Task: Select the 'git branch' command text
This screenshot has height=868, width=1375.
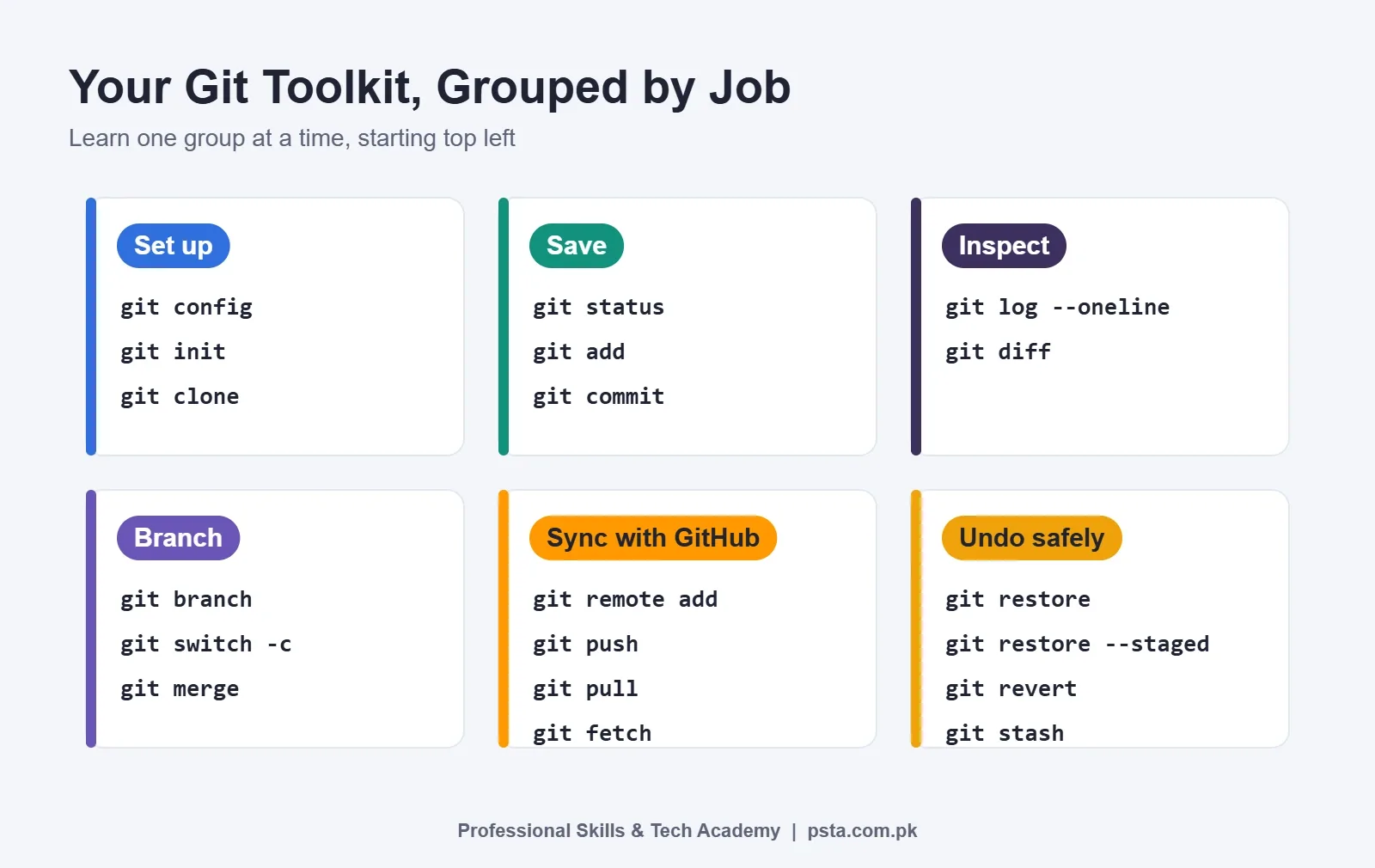Action: tap(186, 600)
